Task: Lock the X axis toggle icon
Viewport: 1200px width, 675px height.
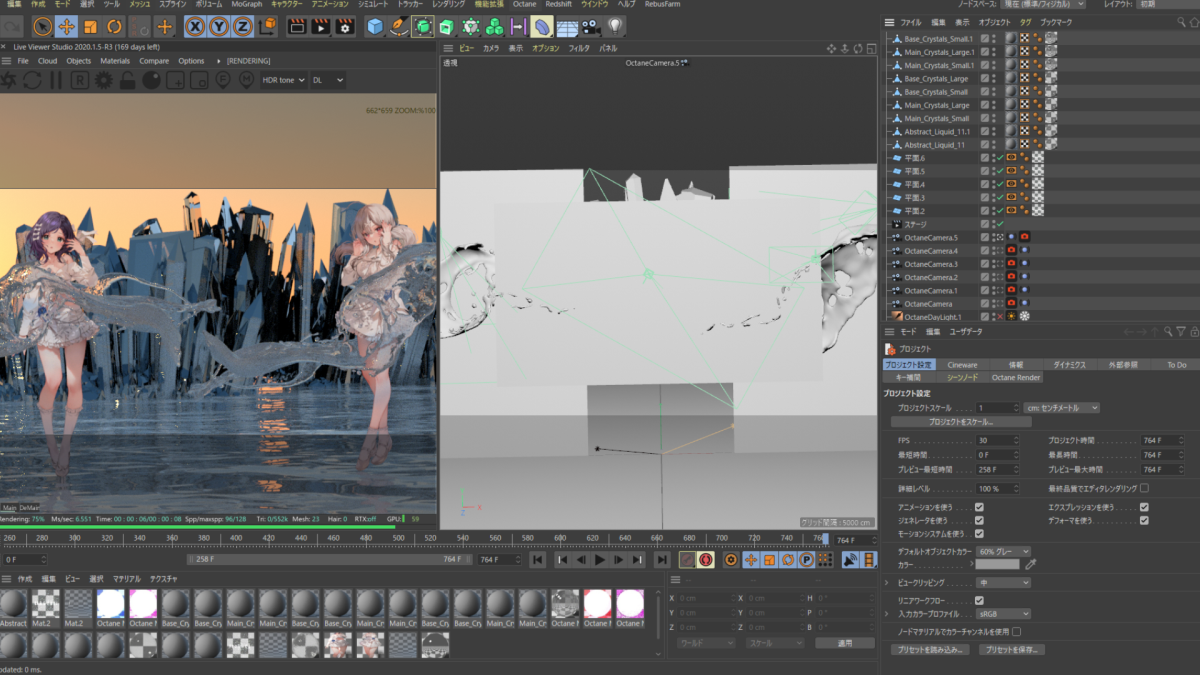Action: pos(194,27)
